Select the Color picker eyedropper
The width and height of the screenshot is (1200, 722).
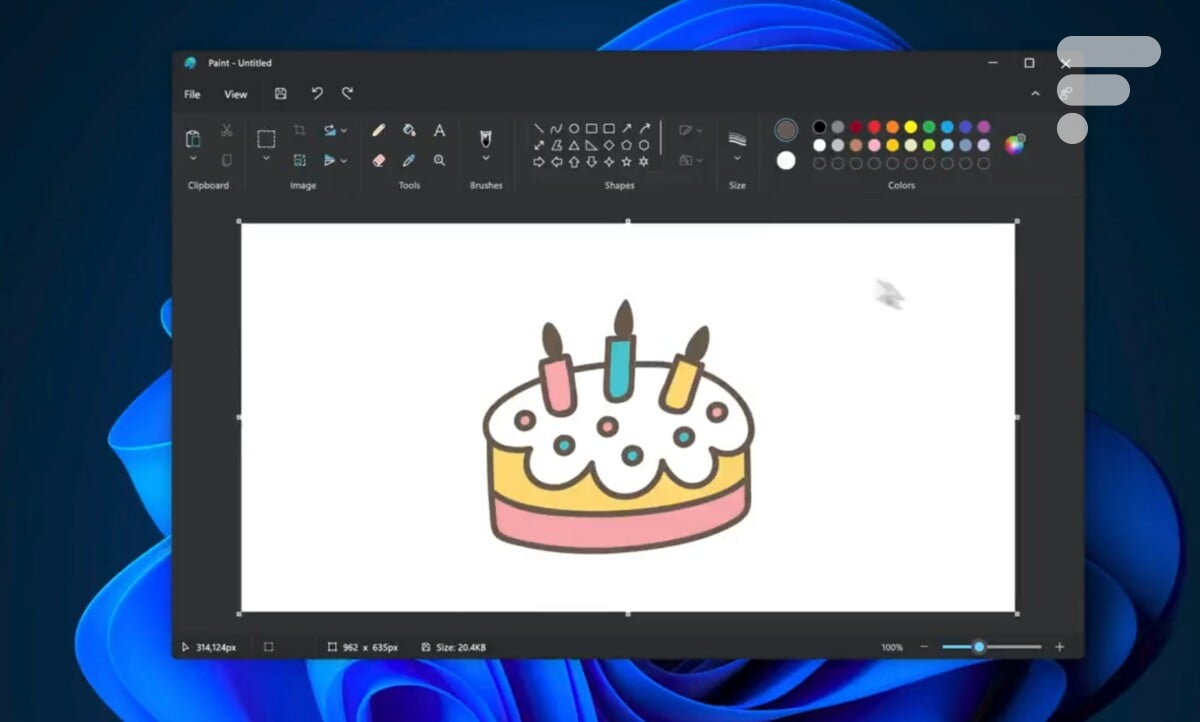[x=409, y=160]
